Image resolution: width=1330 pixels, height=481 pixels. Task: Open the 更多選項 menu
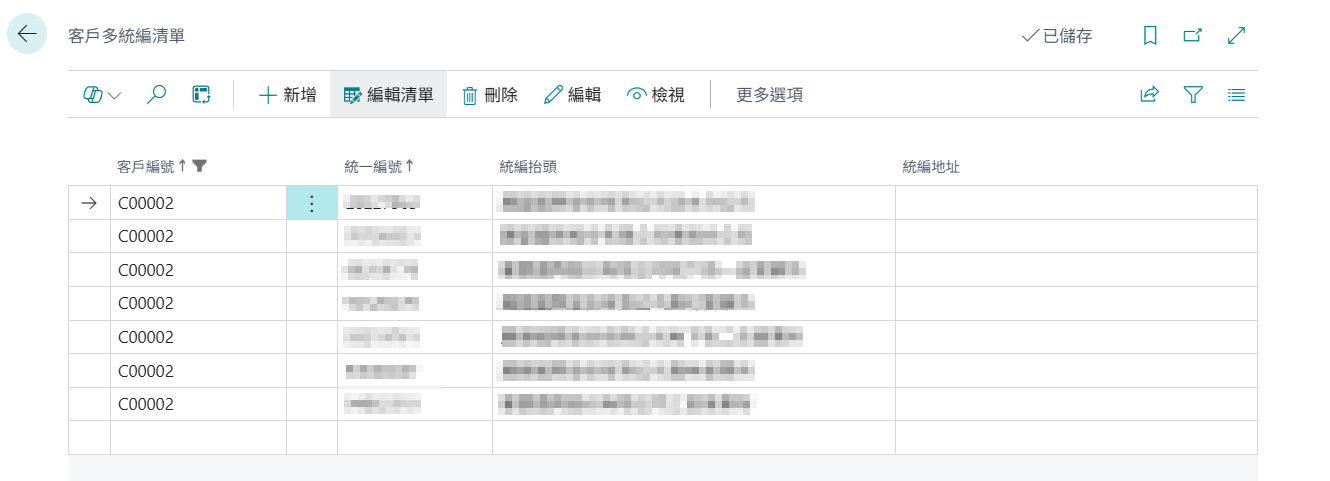point(770,95)
